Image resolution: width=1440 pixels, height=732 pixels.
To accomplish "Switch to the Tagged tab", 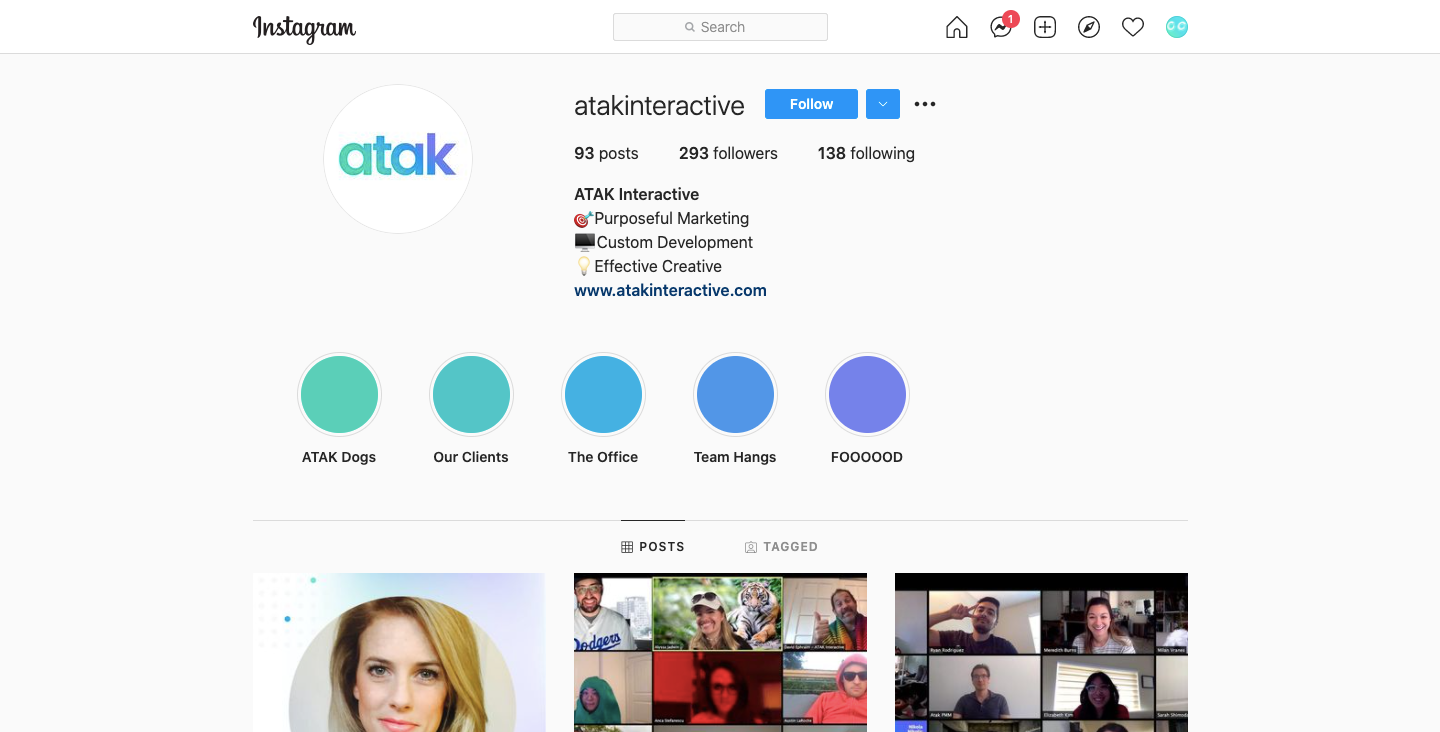I will 781,547.
